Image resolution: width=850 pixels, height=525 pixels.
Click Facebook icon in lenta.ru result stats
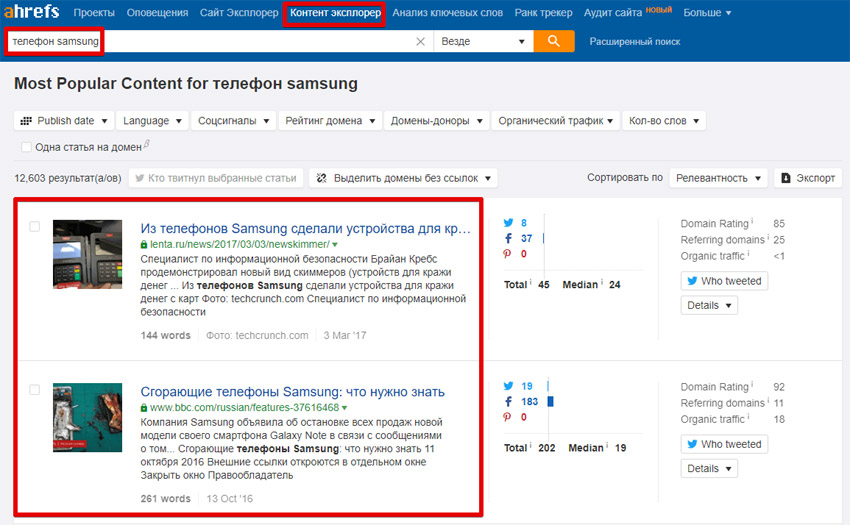508,238
